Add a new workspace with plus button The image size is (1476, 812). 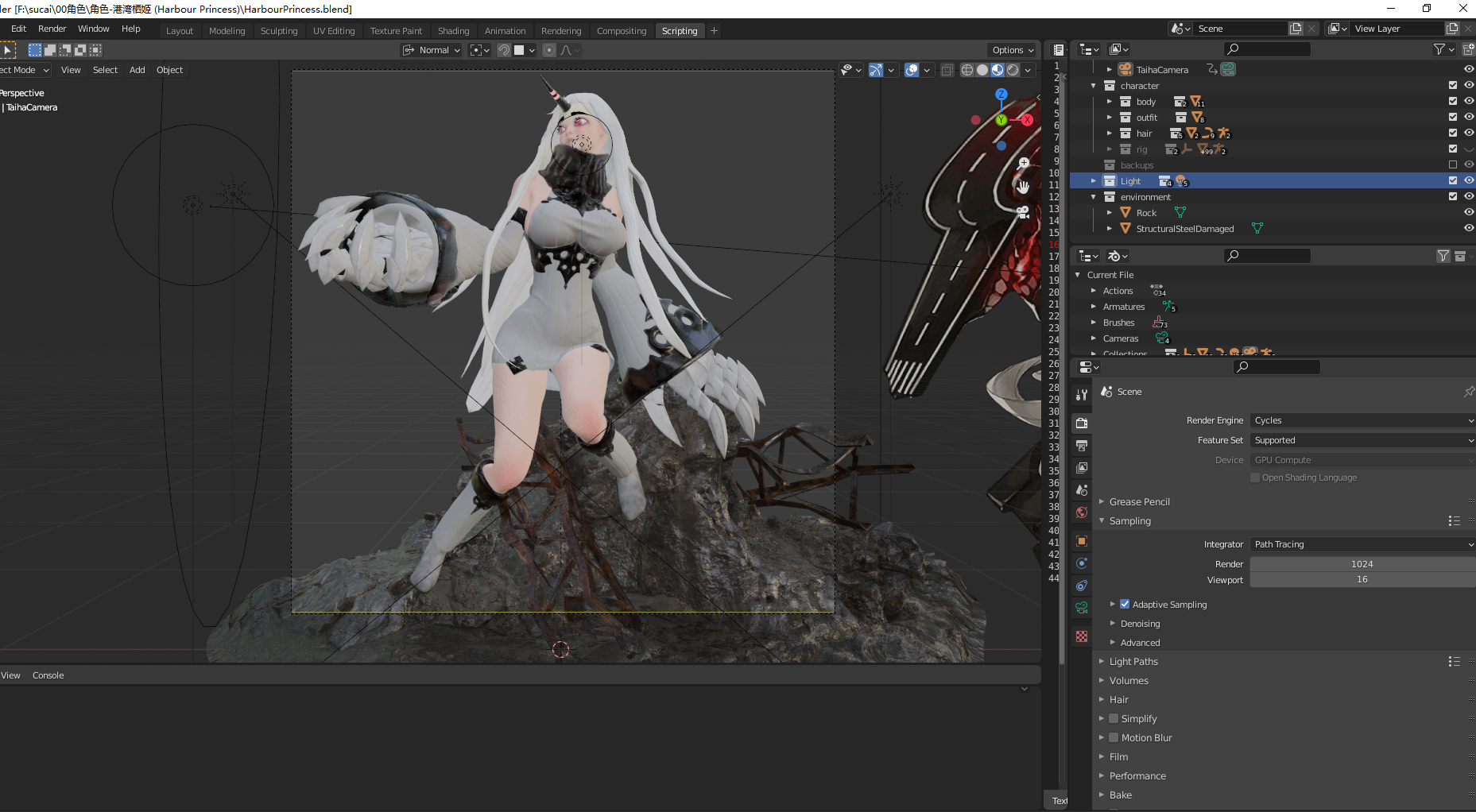[714, 31]
